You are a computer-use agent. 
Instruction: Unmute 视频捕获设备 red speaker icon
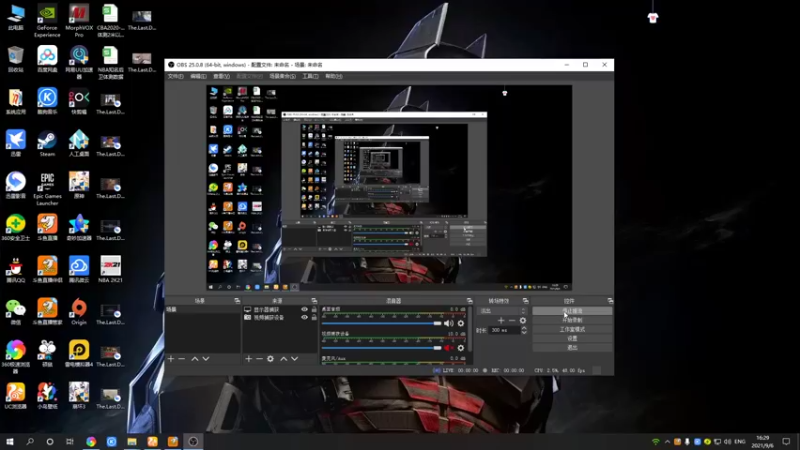448,348
